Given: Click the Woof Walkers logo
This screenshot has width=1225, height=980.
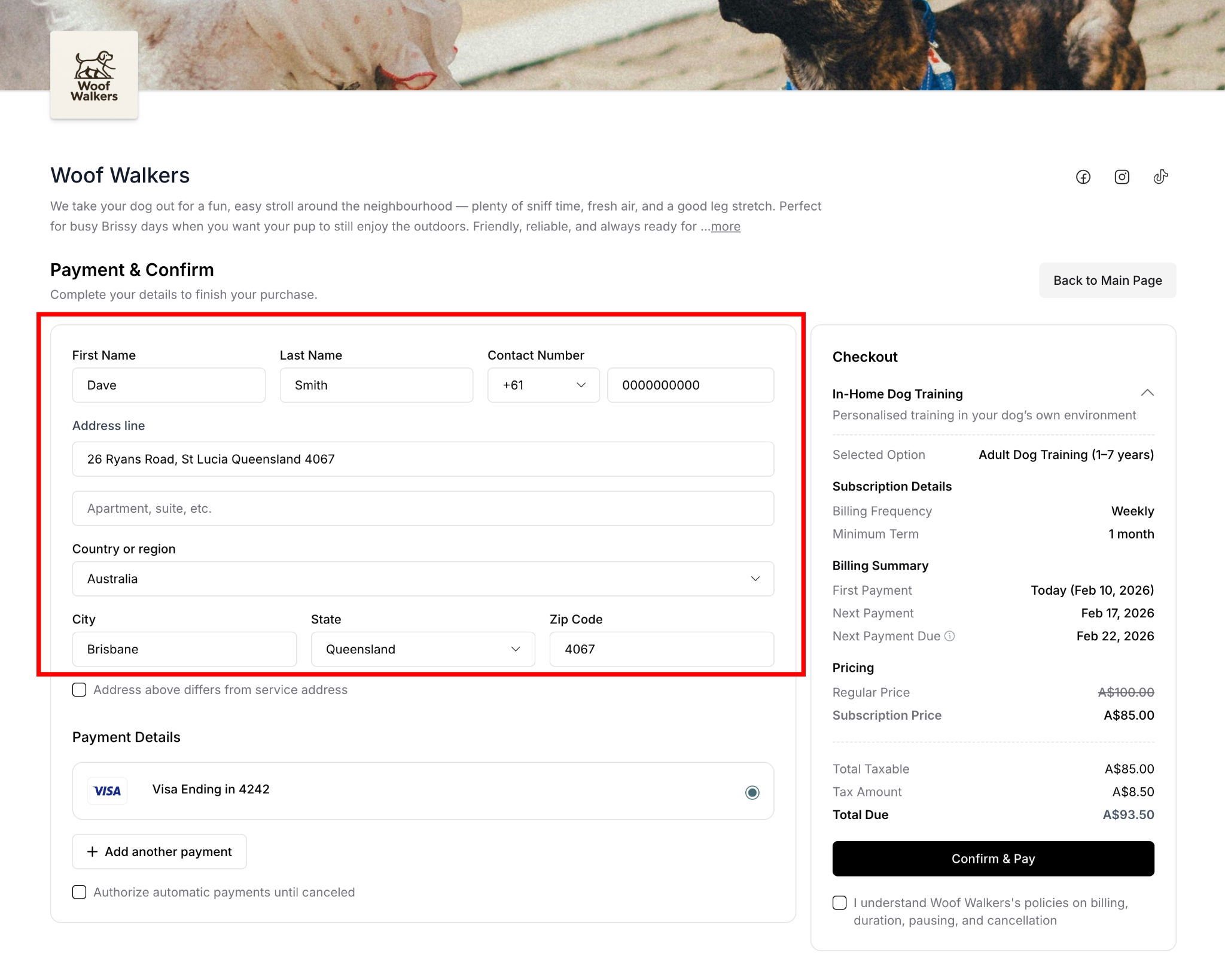Looking at the screenshot, I should pos(94,75).
